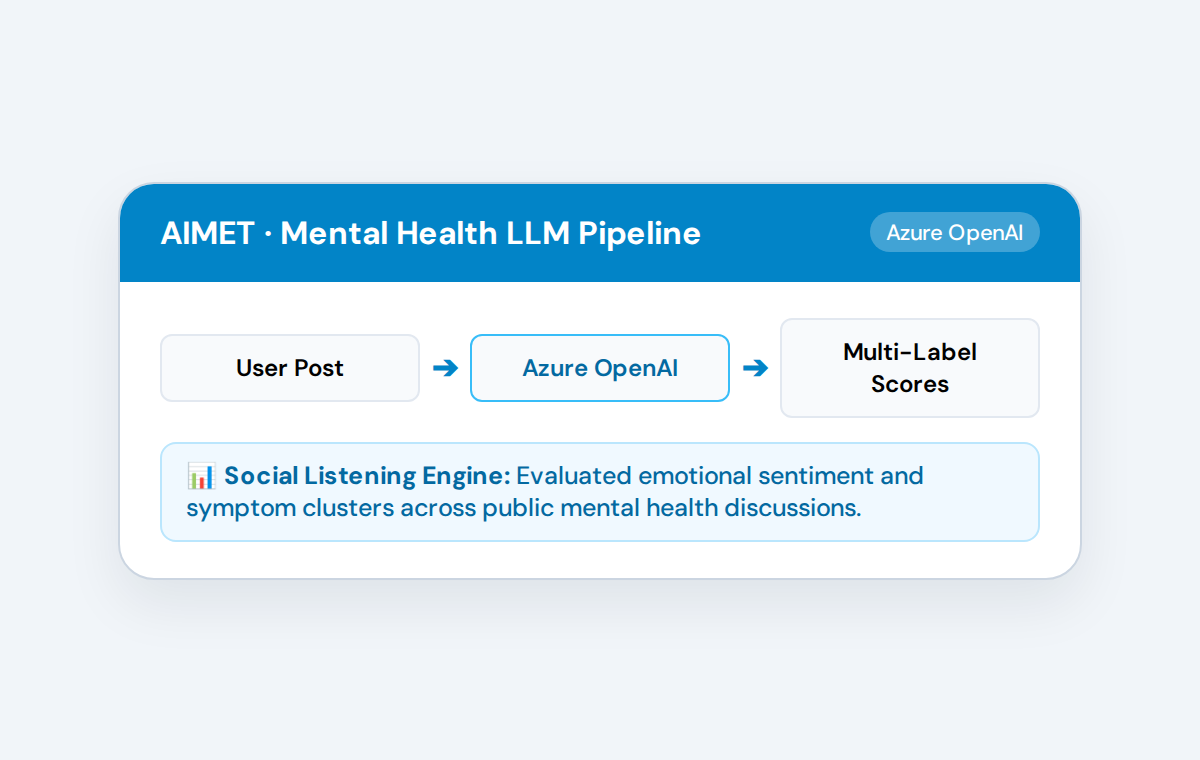Click the Mental Health LLM Pipeline title text
This screenshot has height=760, width=1200.
(490, 233)
